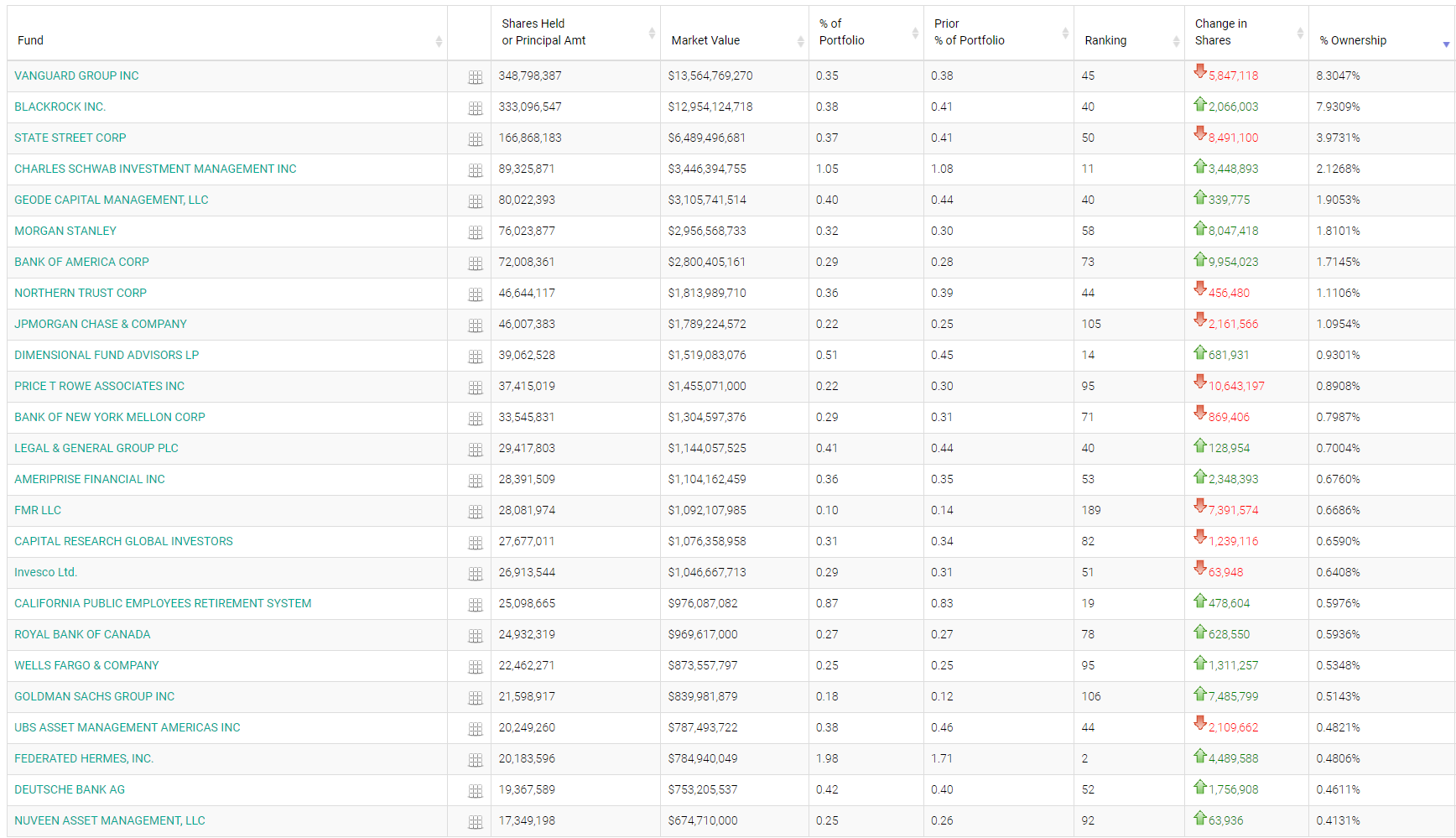Follow BANK OF AMERICA CORP link

81,262
